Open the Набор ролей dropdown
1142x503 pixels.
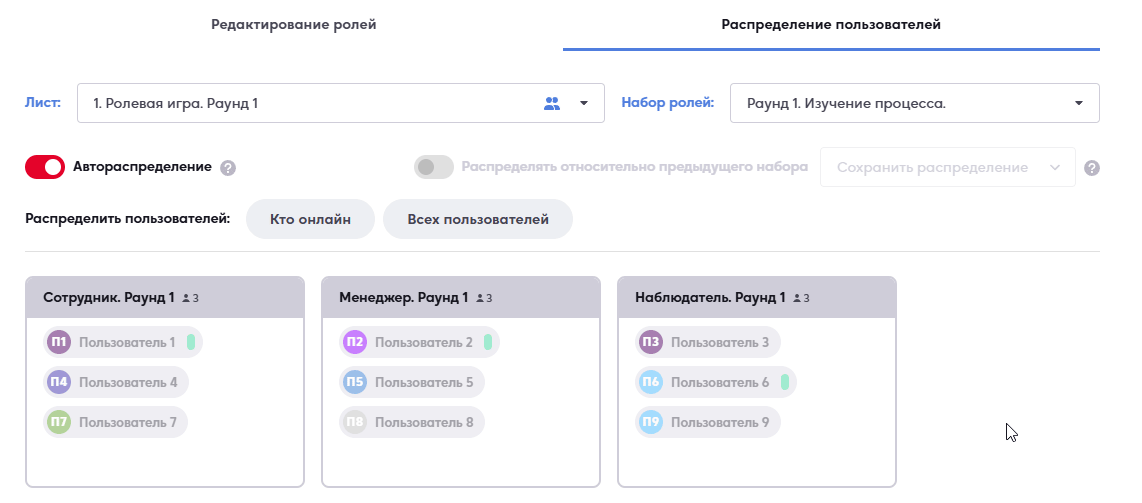914,103
